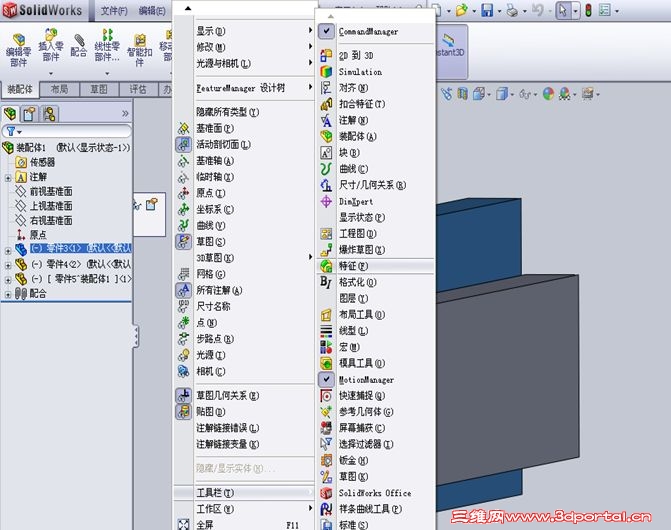Open the 编辑(E) menu
The image size is (671, 530).
tap(152, 11)
